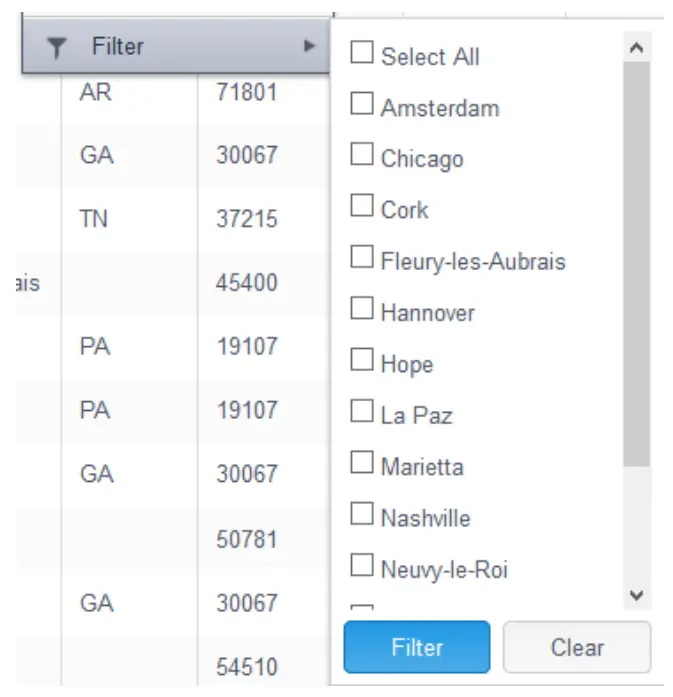Viewport: 673px width, 697px height.
Task: Click the funnel filter icon
Action: pos(57,47)
